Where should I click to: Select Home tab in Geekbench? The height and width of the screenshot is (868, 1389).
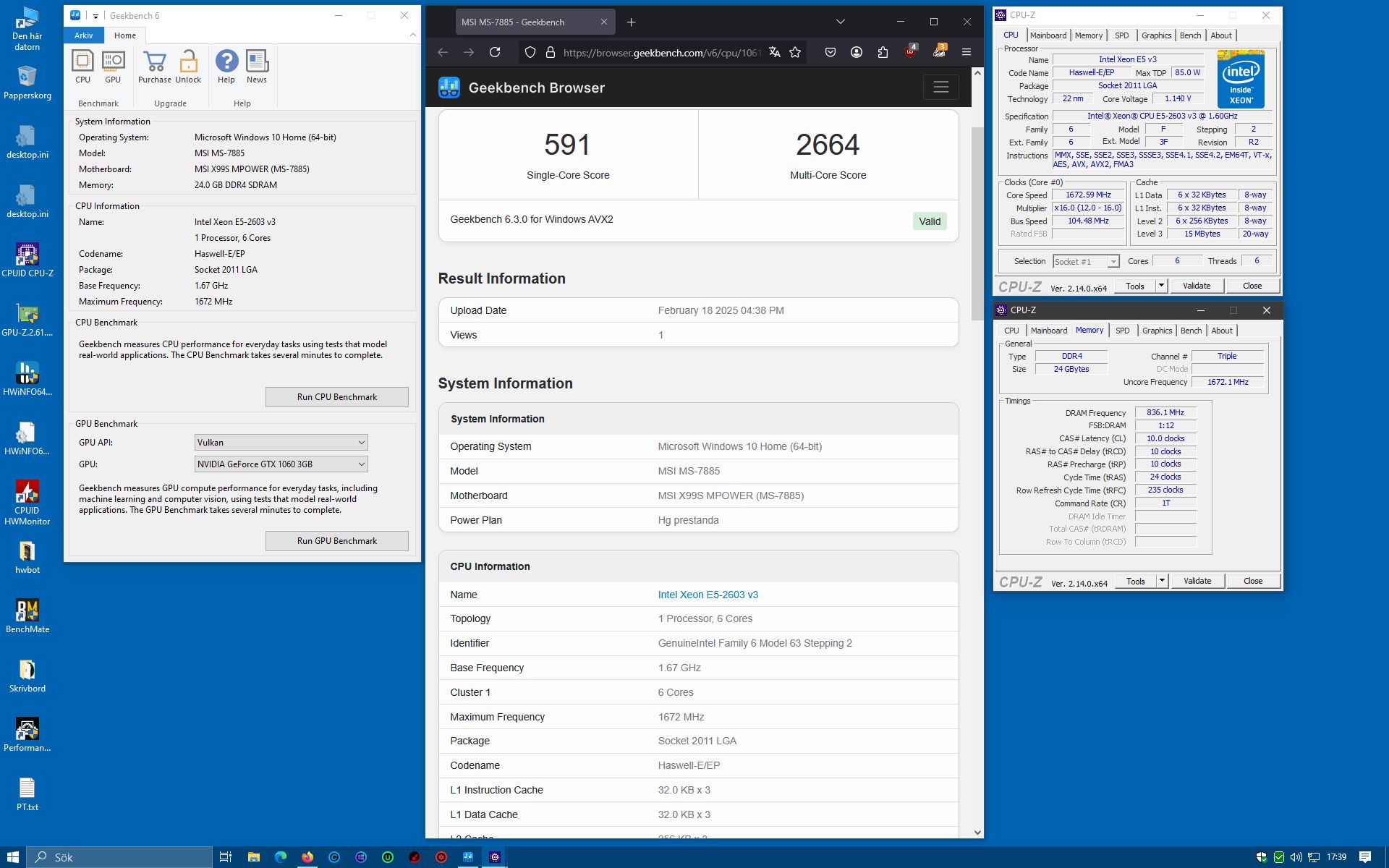[x=124, y=35]
